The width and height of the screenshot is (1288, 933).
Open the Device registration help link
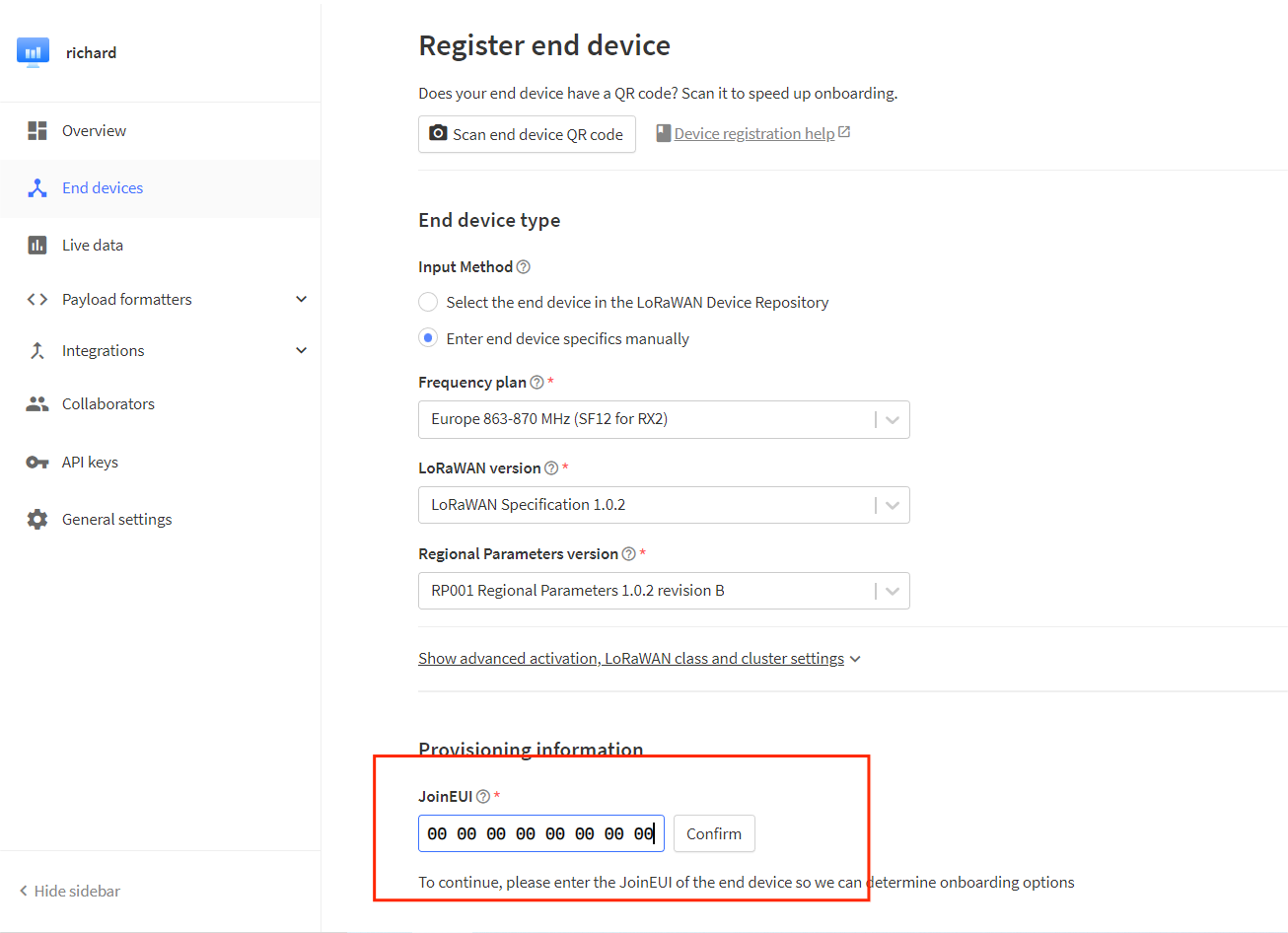(753, 134)
